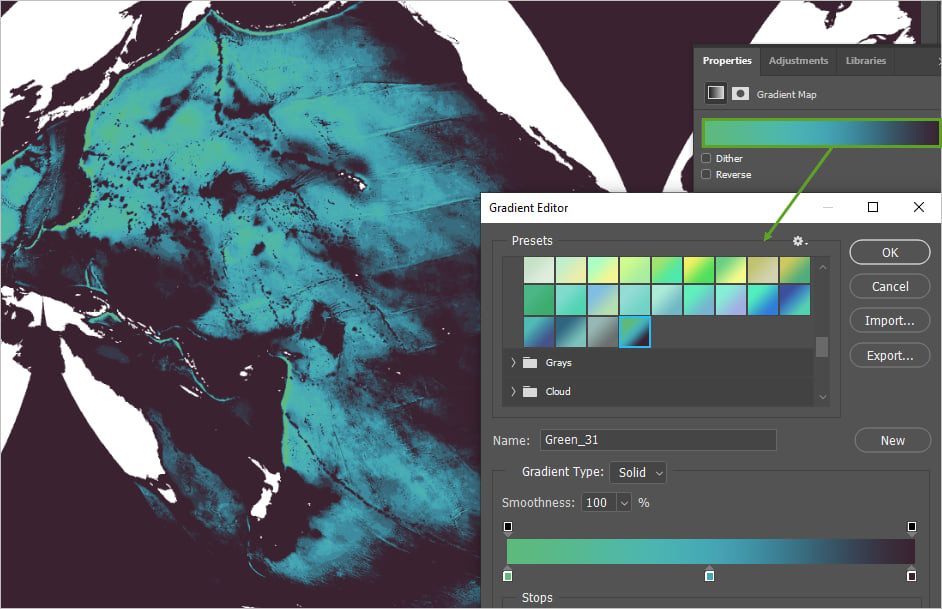
Task: Pick the first white gradient preset
Action: [539, 269]
